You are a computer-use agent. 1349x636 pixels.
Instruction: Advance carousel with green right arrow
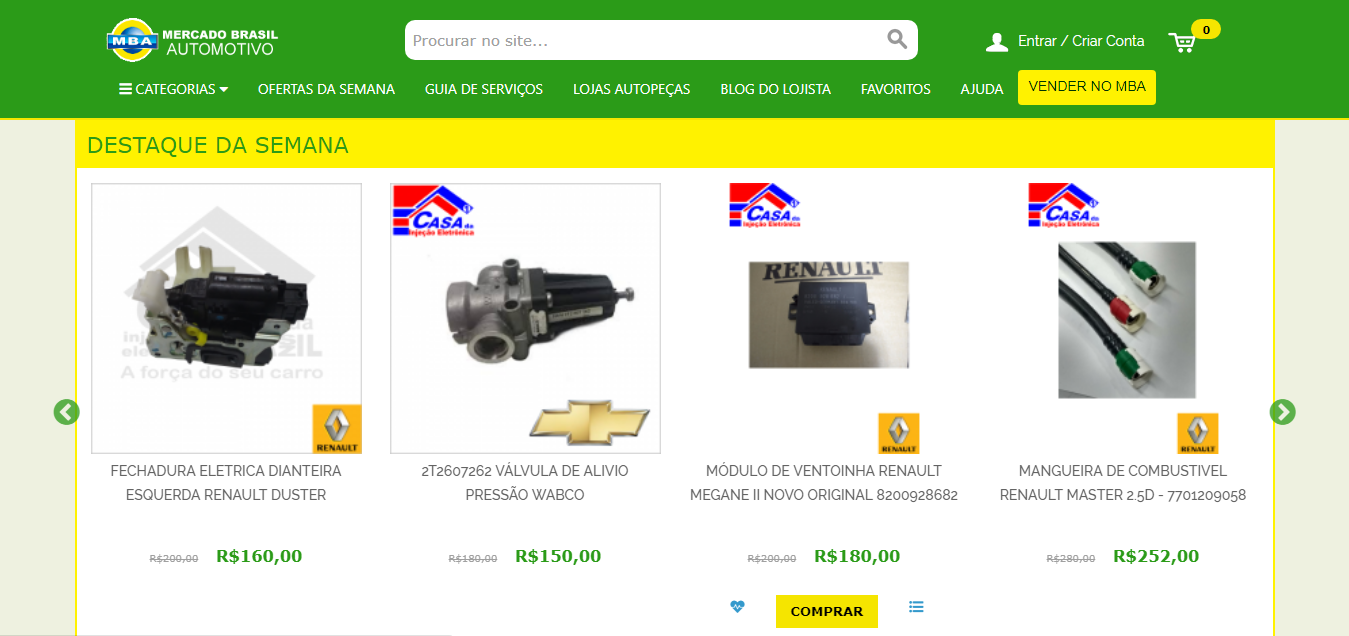coord(1282,412)
